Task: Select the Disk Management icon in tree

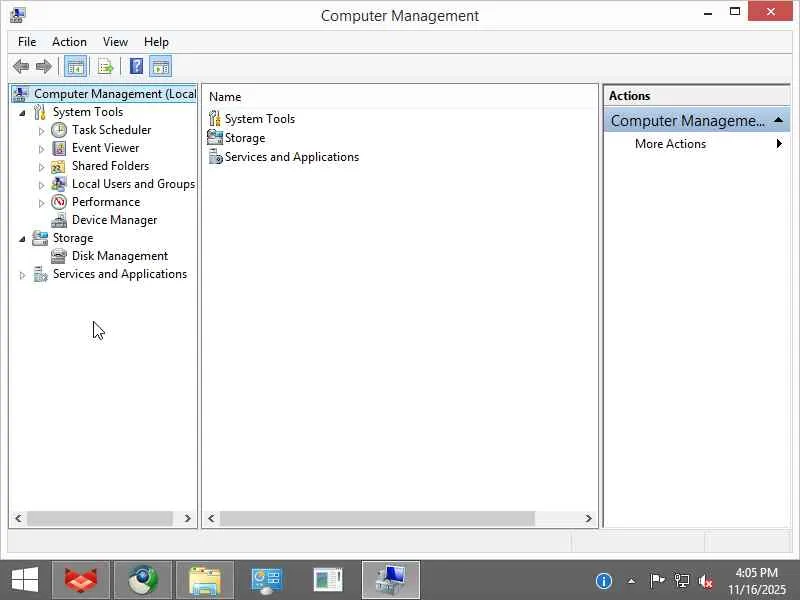Action: point(59,256)
